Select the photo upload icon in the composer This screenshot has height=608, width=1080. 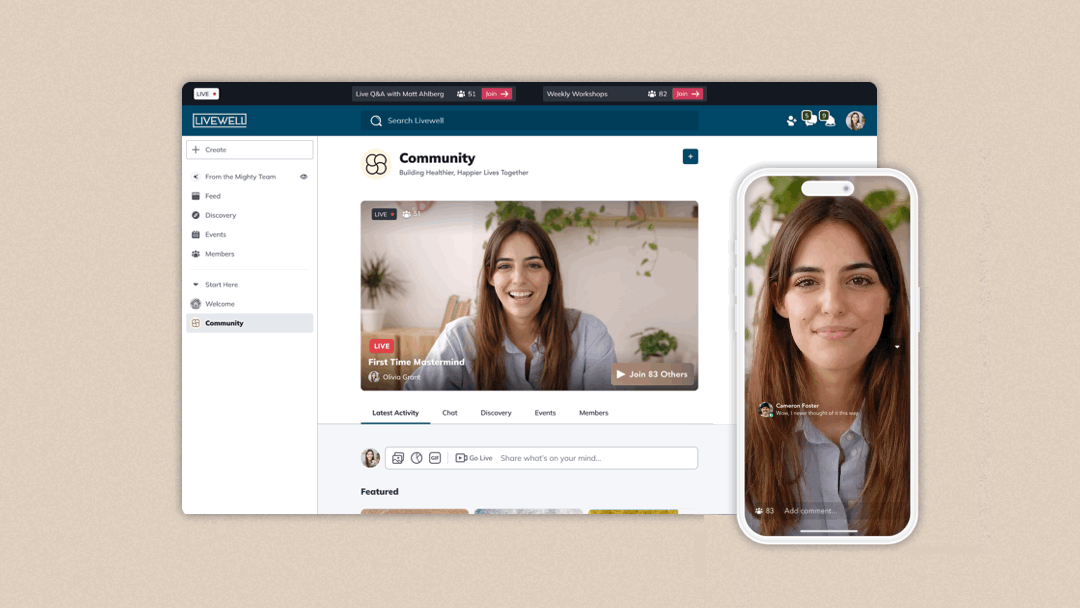click(x=397, y=458)
